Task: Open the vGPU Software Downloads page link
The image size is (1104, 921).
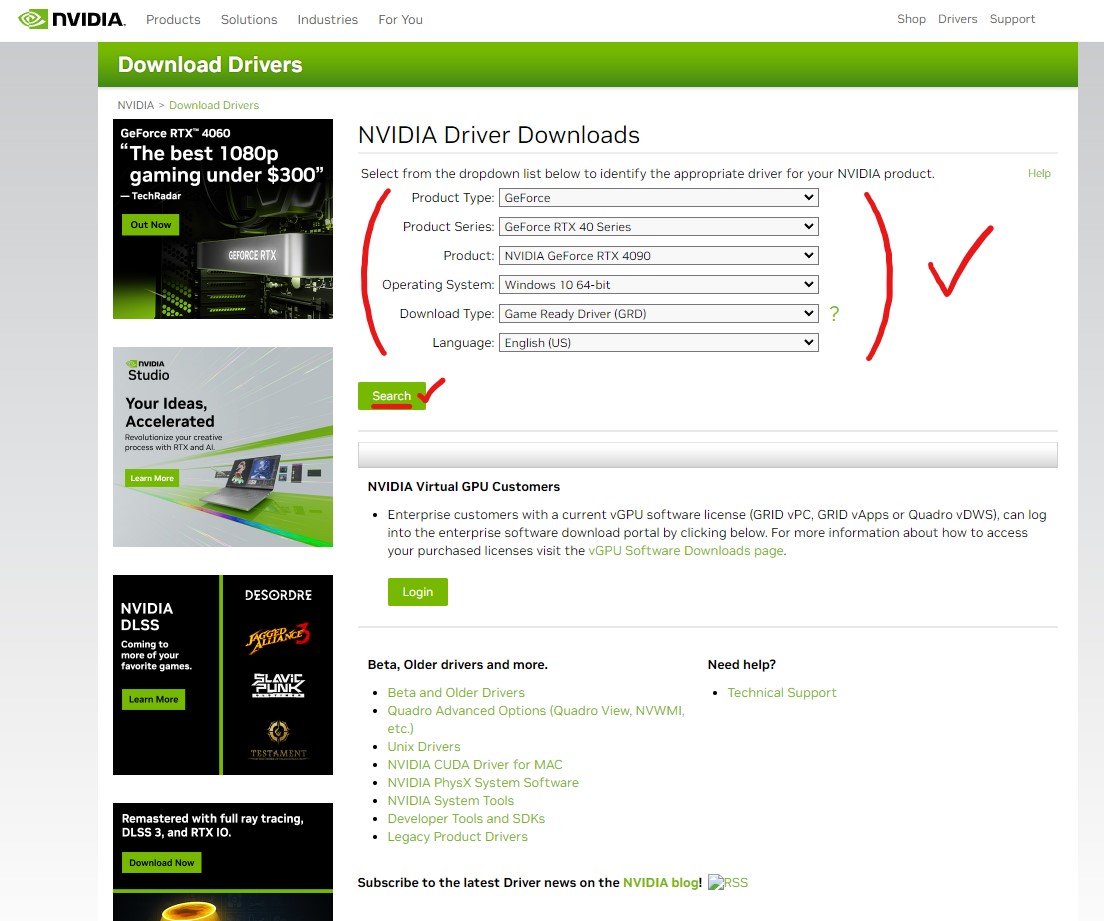Action: pyautogui.click(x=686, y=551)
